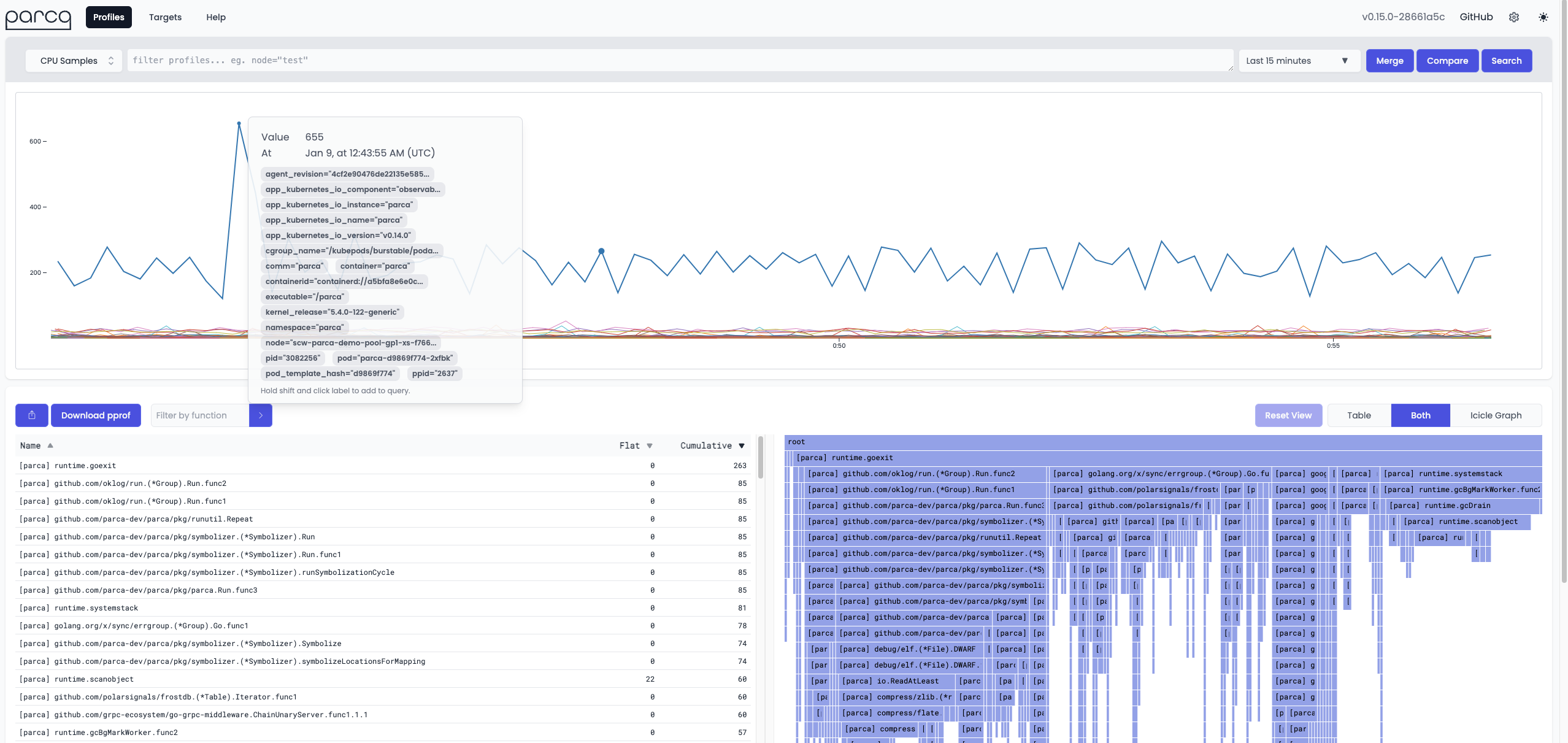
Task: Switch to Both view
Action: click(1420, 415)
